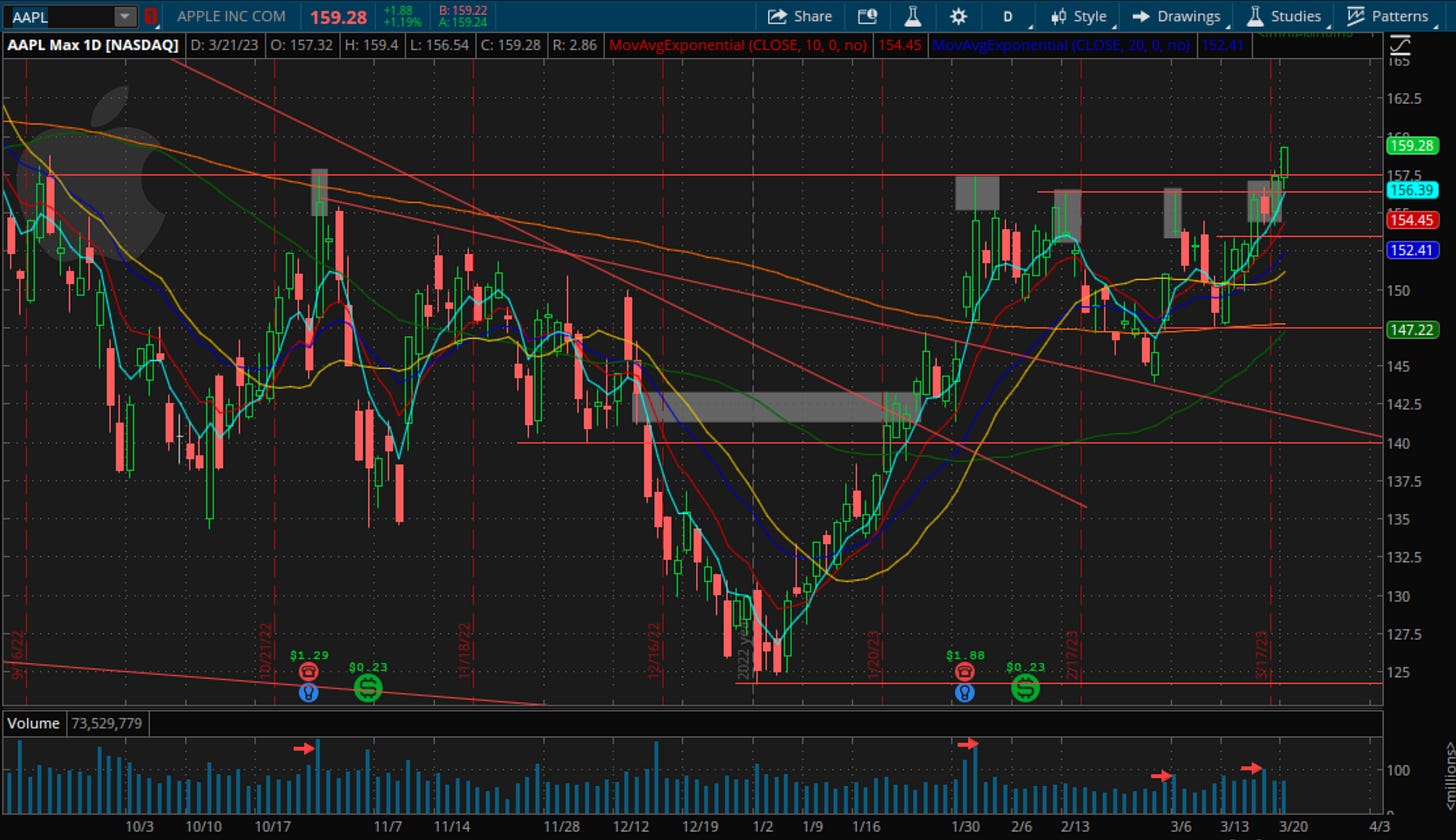Open the Drawings menu
The image size is (1456, 840).
(x=1176, y=16)
